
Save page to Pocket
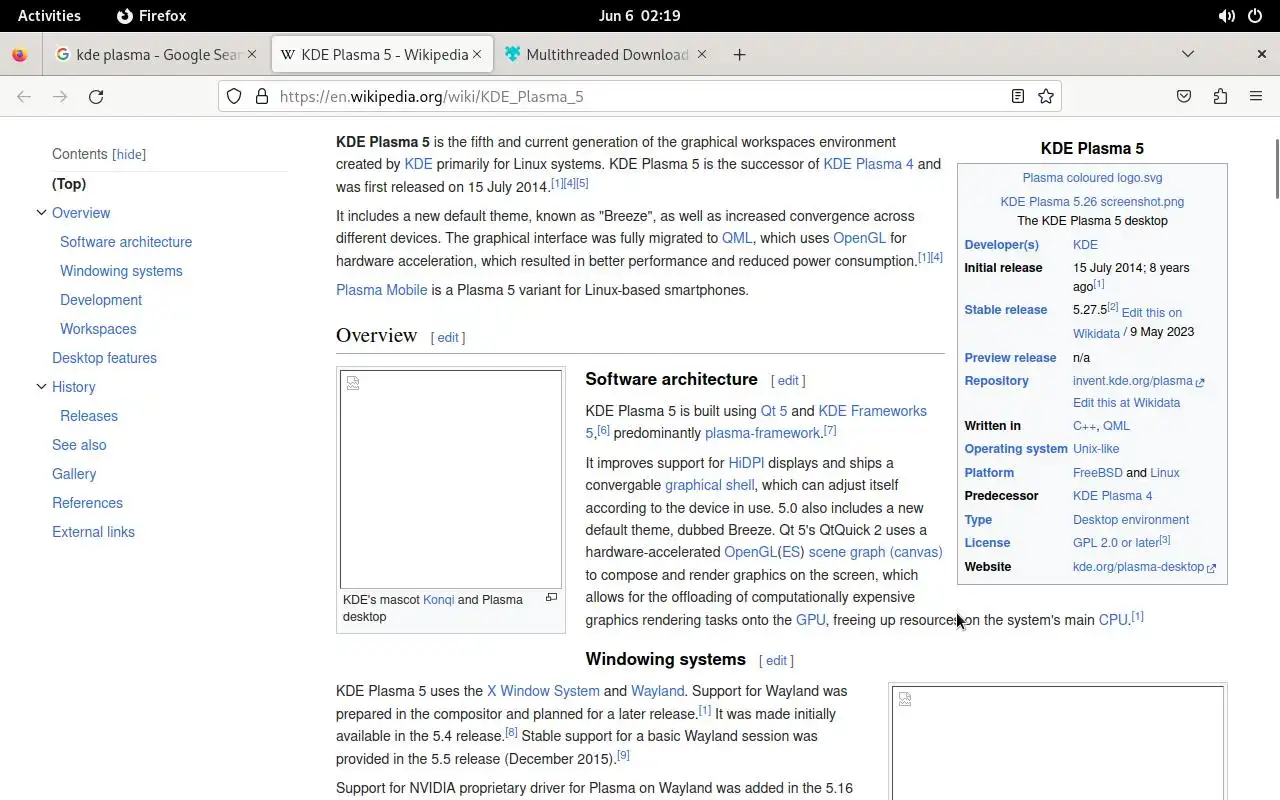coord(1184,96)
